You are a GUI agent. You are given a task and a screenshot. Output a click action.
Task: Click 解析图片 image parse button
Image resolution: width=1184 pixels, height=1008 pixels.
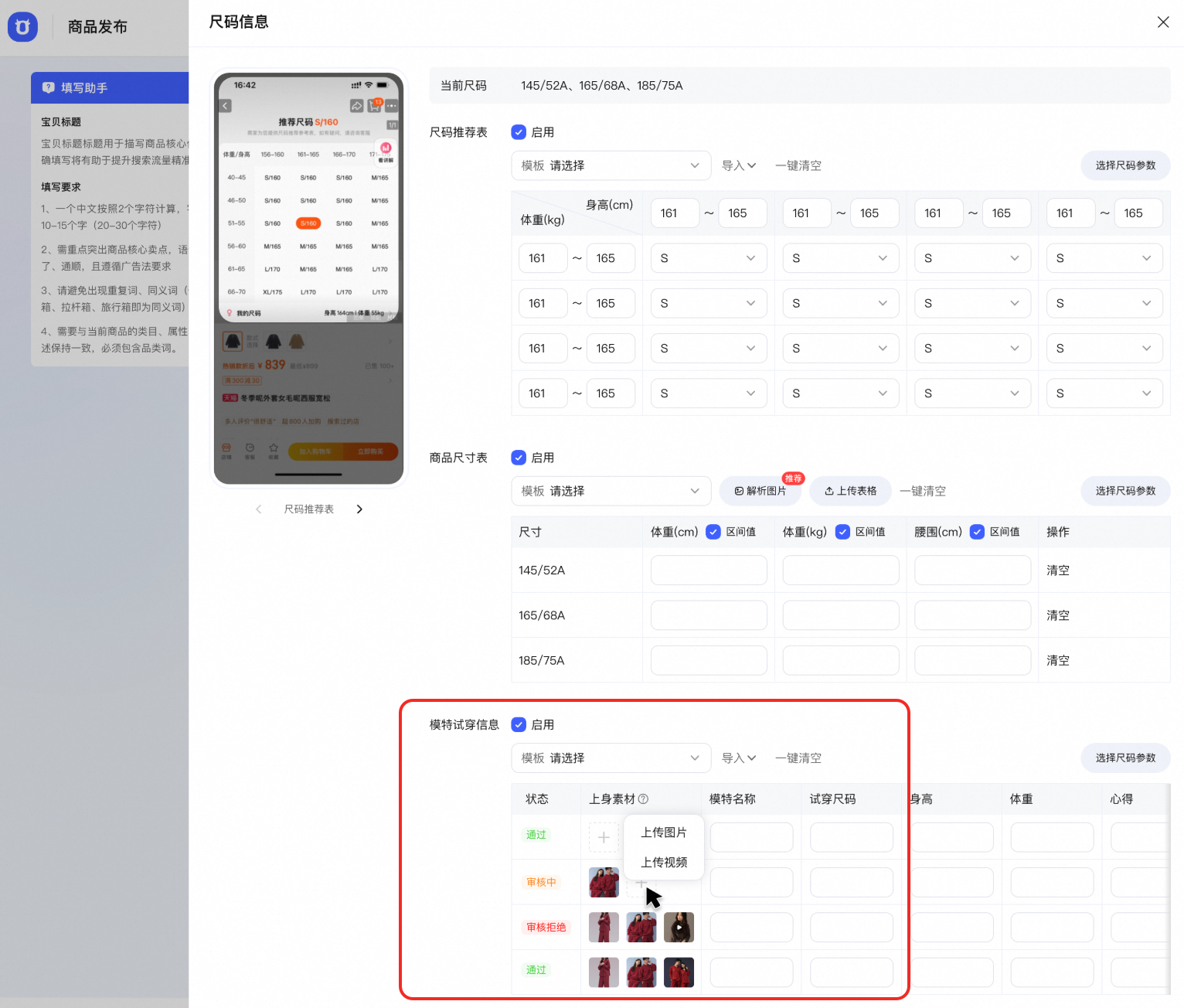click(760, 491)
